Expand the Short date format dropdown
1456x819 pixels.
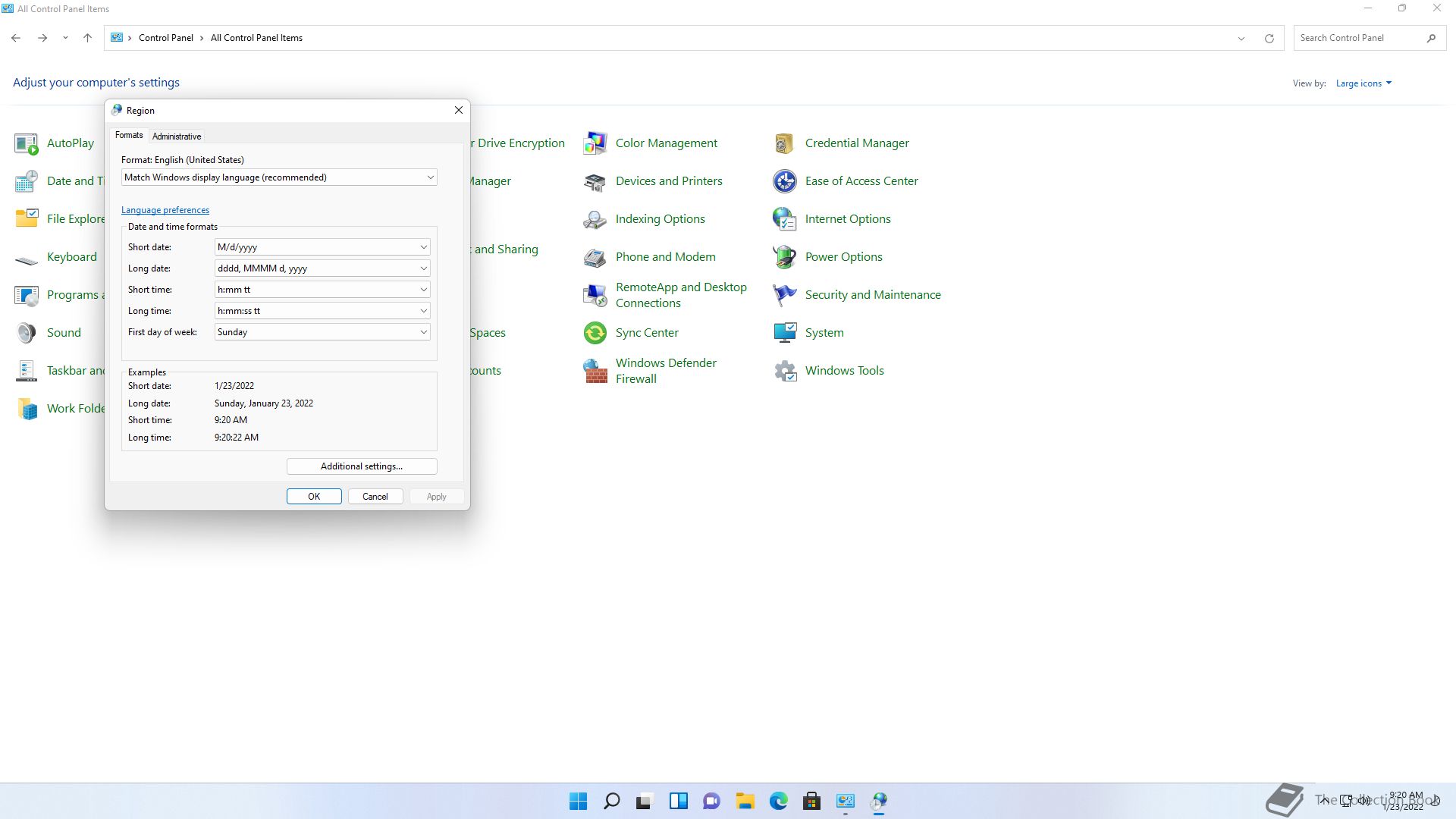322,247
